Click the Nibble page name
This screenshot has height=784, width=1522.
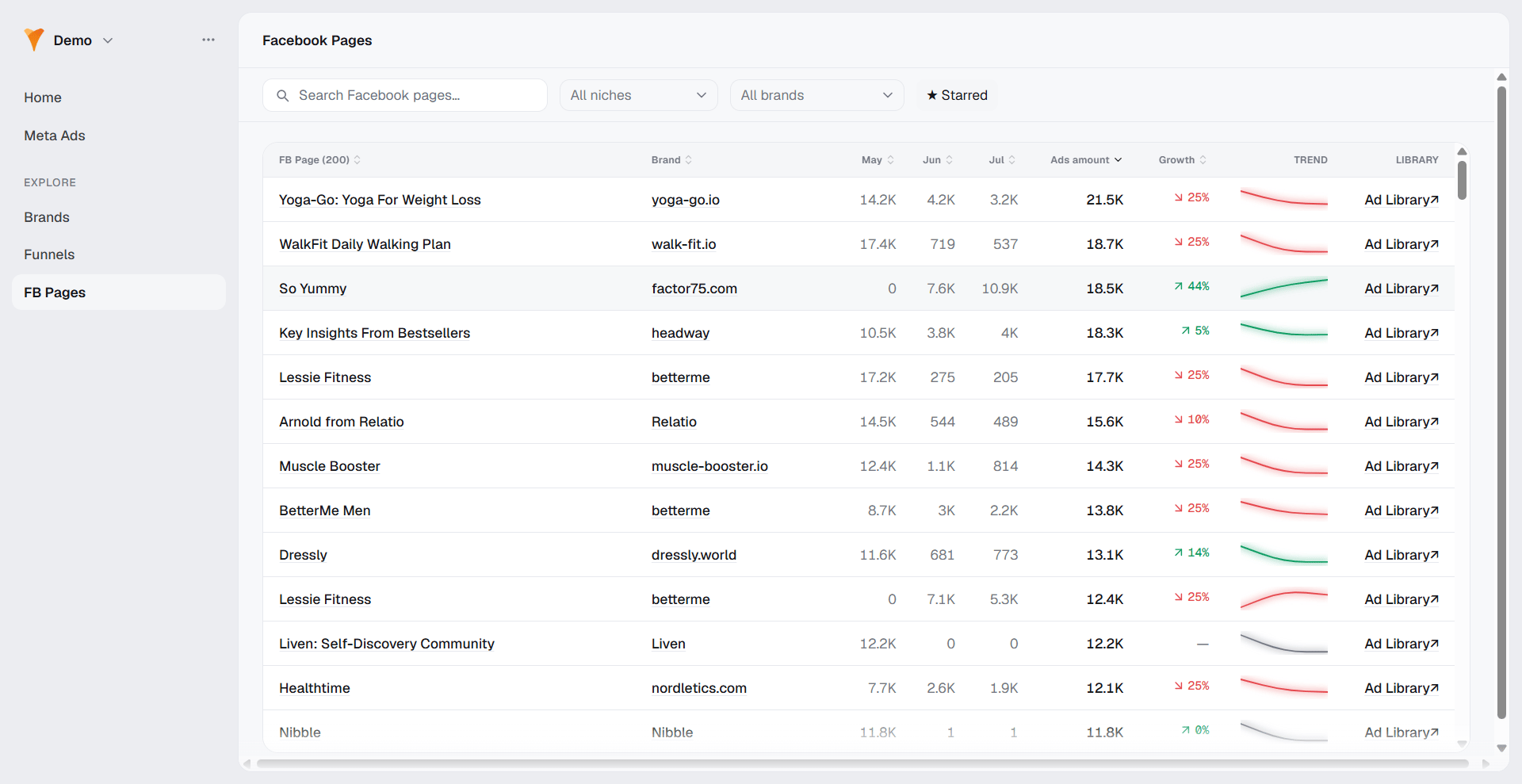click(x=300, y=732)
